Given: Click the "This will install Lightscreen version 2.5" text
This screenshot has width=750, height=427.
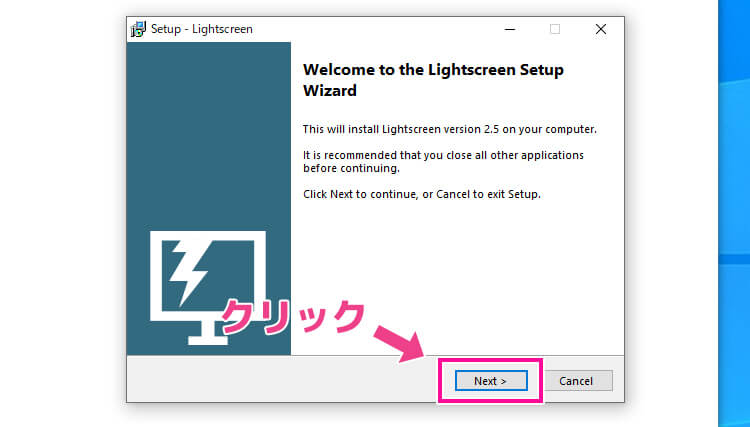Looking at the screenshot, I should click(449, 129).
